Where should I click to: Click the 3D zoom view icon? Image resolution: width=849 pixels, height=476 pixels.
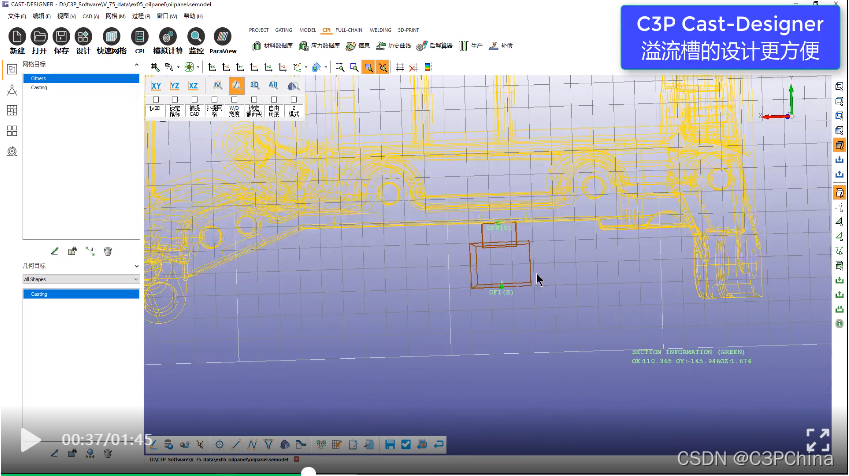[254, 86]
